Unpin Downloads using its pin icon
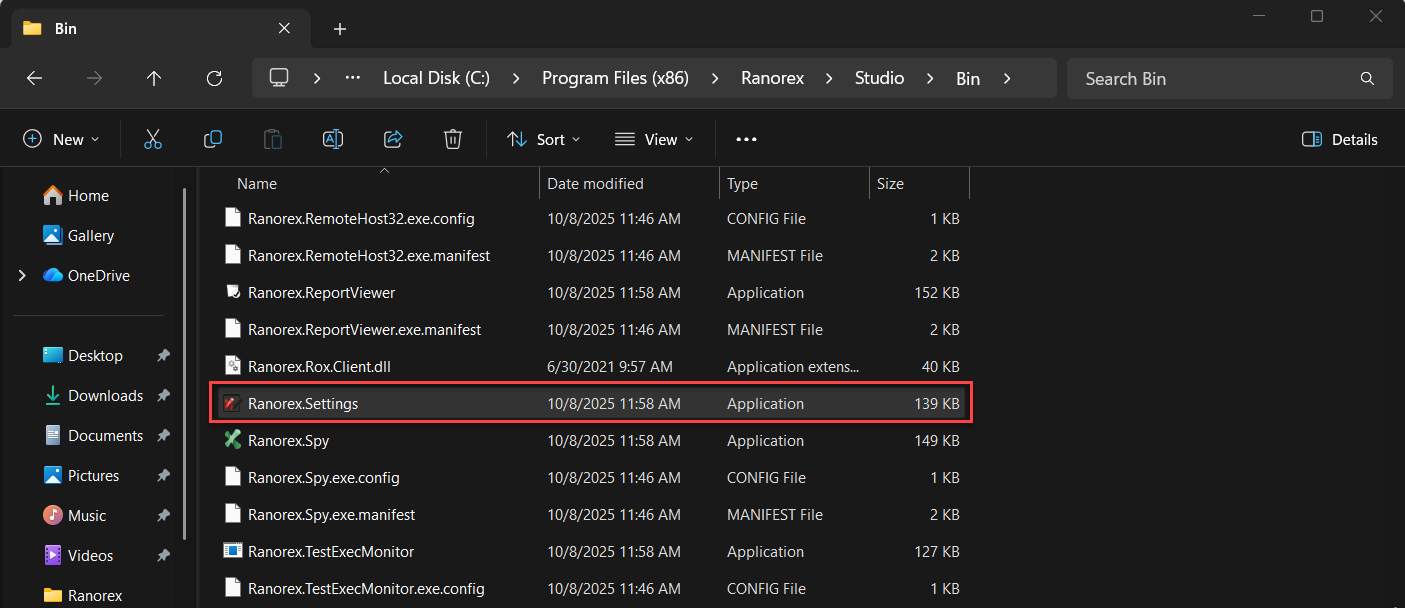Viewport: 1405px width, 608px height. [163, 396]
